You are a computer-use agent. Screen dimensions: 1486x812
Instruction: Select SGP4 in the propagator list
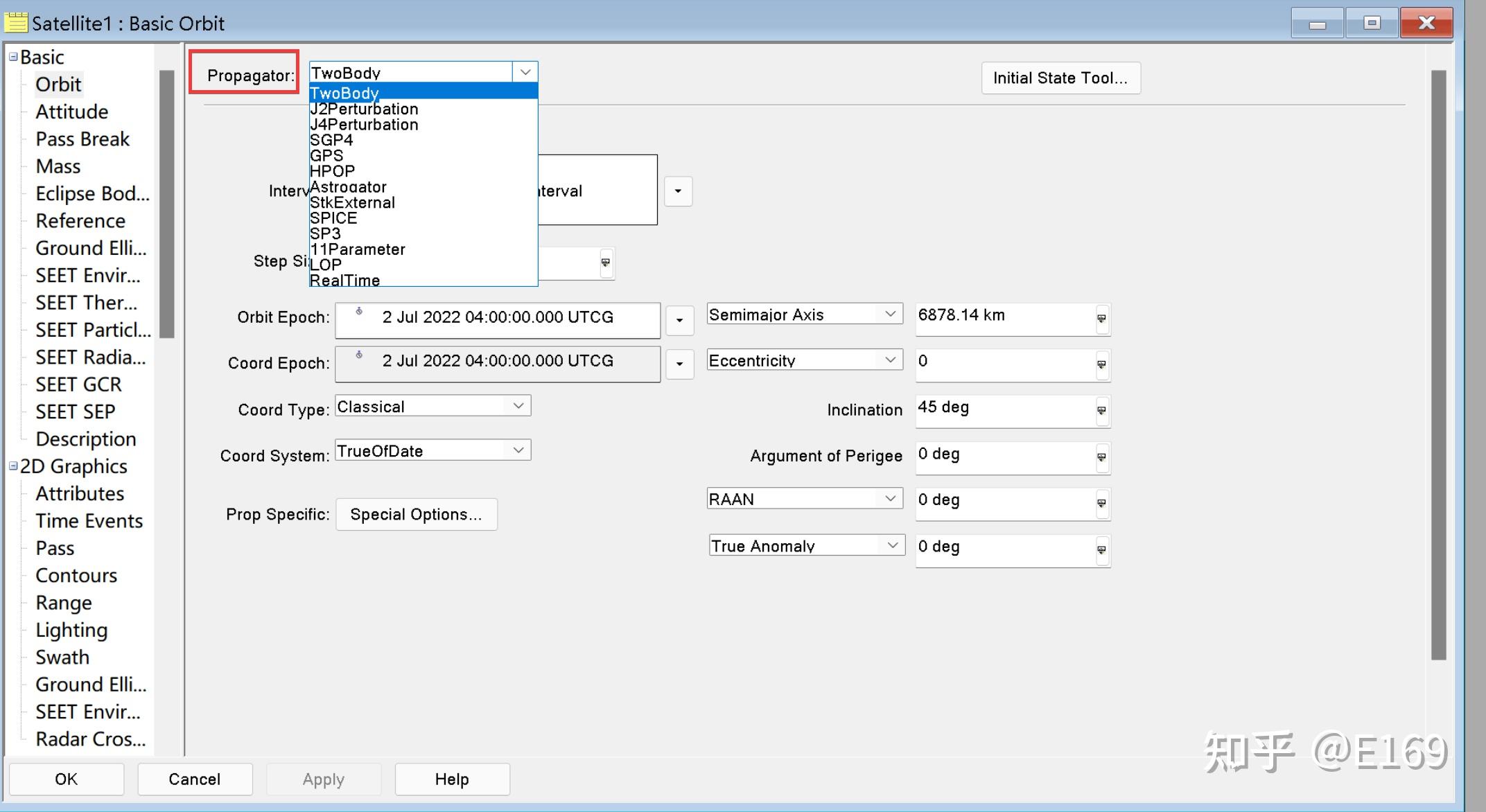(x=331, y=140)
